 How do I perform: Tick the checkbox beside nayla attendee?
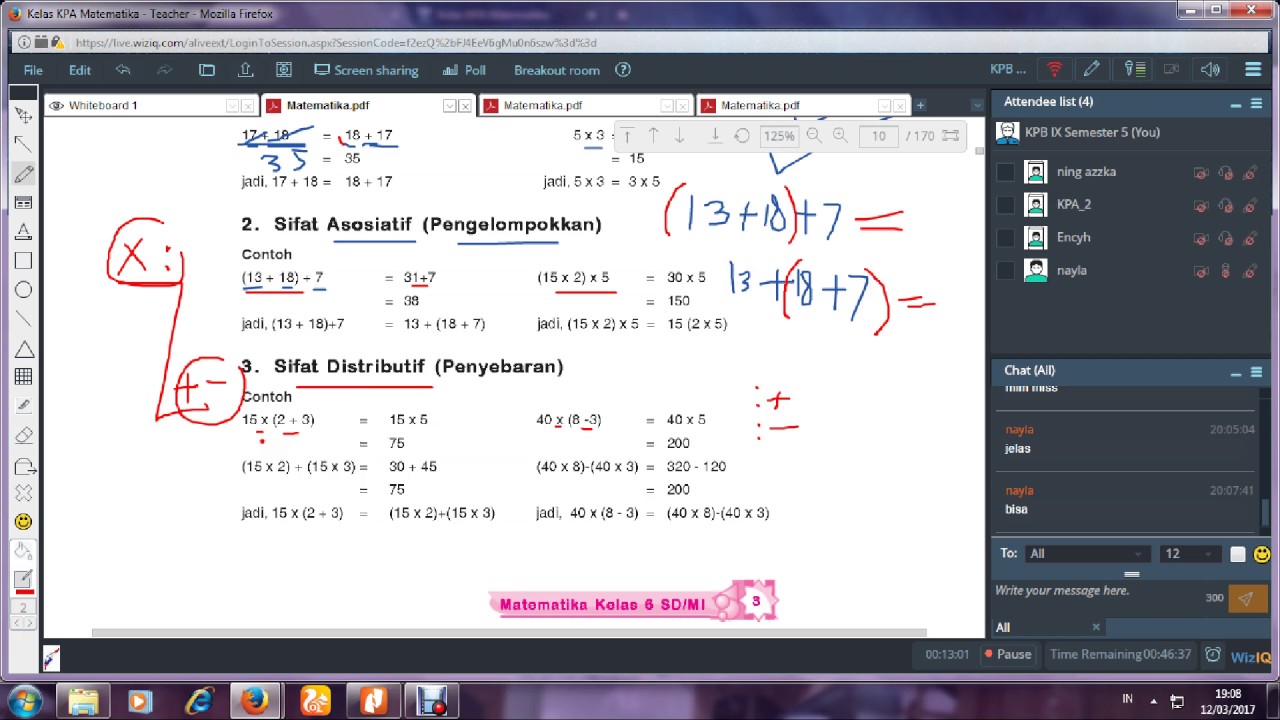(x=1005, y=271)
